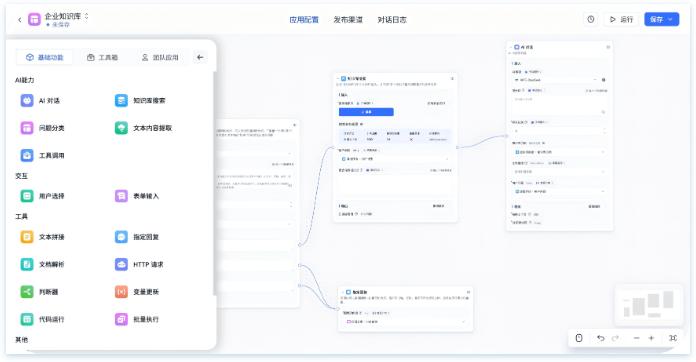Open the model dropdown in AI 对话 node
Screen dimensions: 696x362
556,80
